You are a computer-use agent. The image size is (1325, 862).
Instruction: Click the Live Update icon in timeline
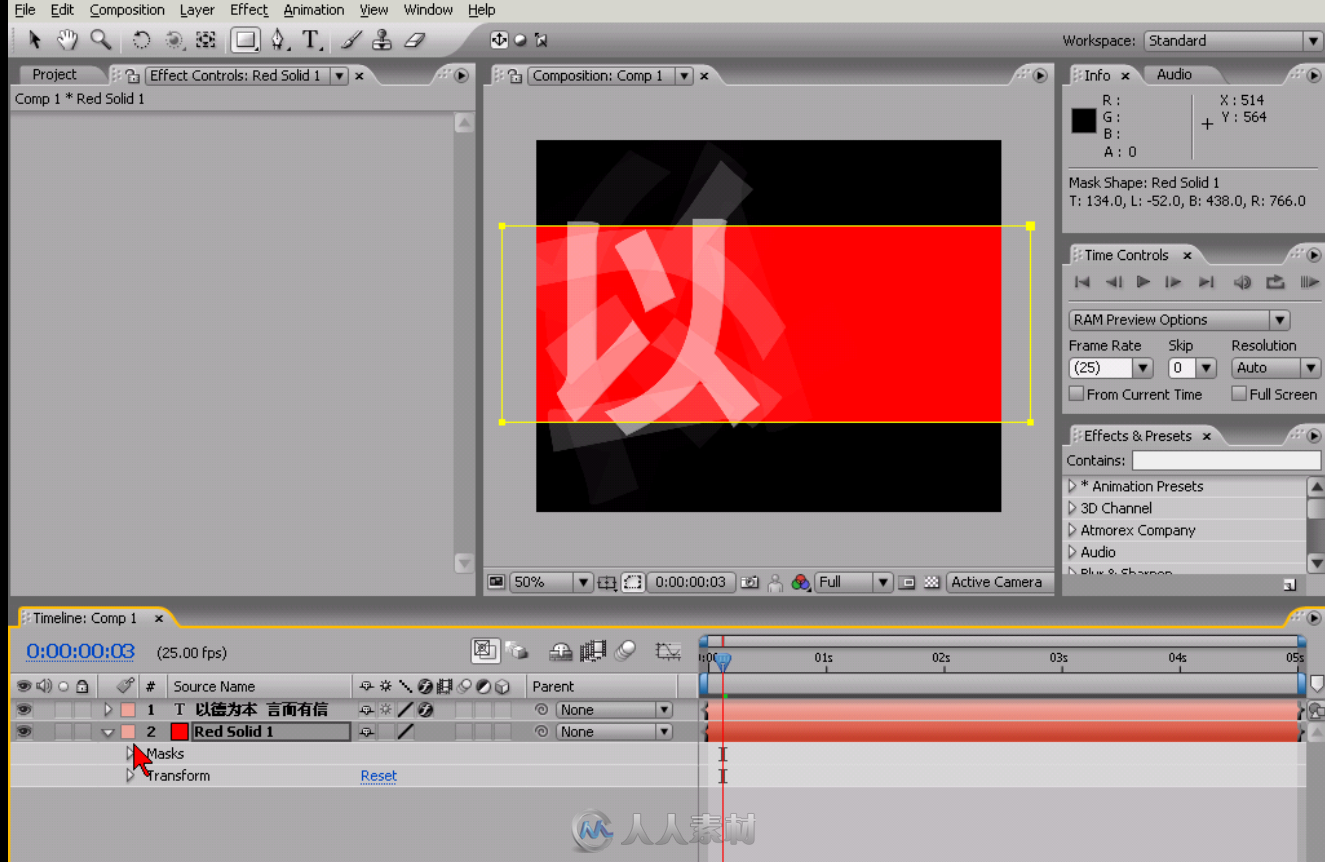[x=485, y=651]
